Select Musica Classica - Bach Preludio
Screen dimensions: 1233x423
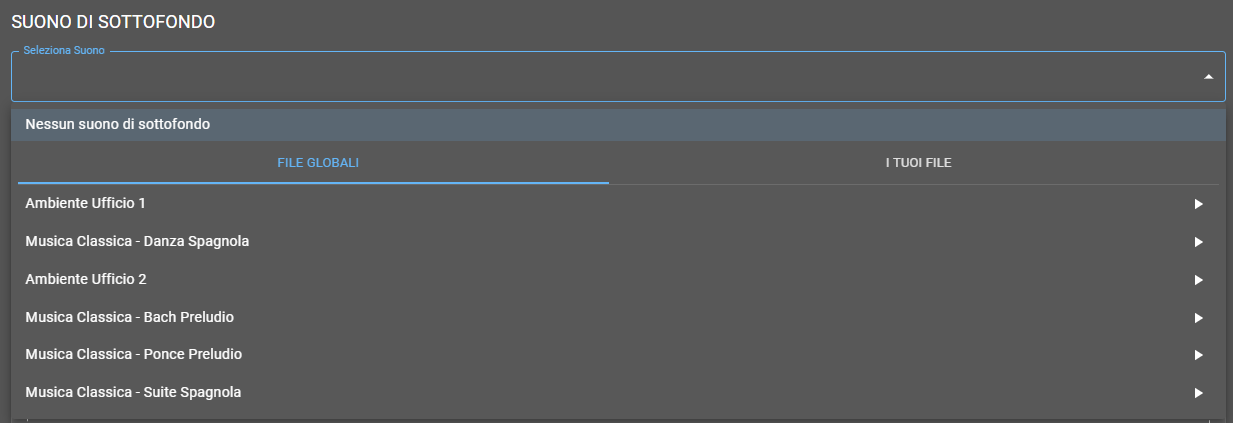[129, 318]
